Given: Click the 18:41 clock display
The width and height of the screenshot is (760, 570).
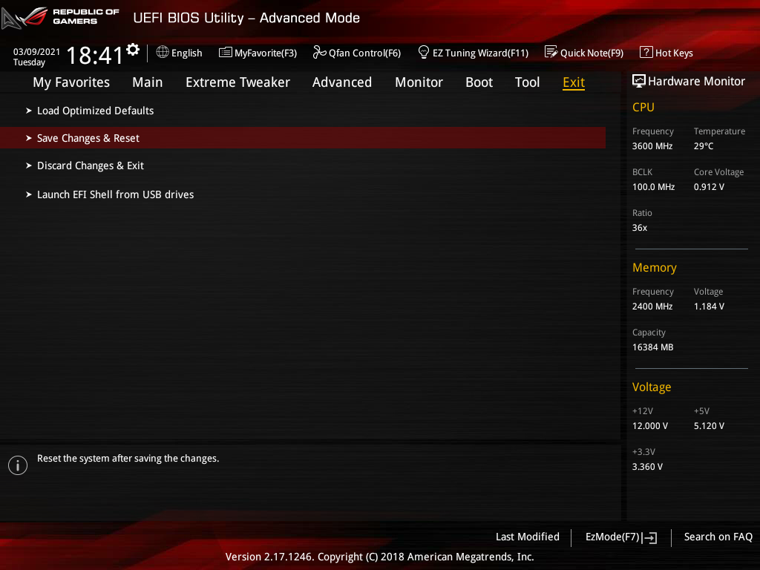Looking at the screenshot, I should click(x=95, y=55).
